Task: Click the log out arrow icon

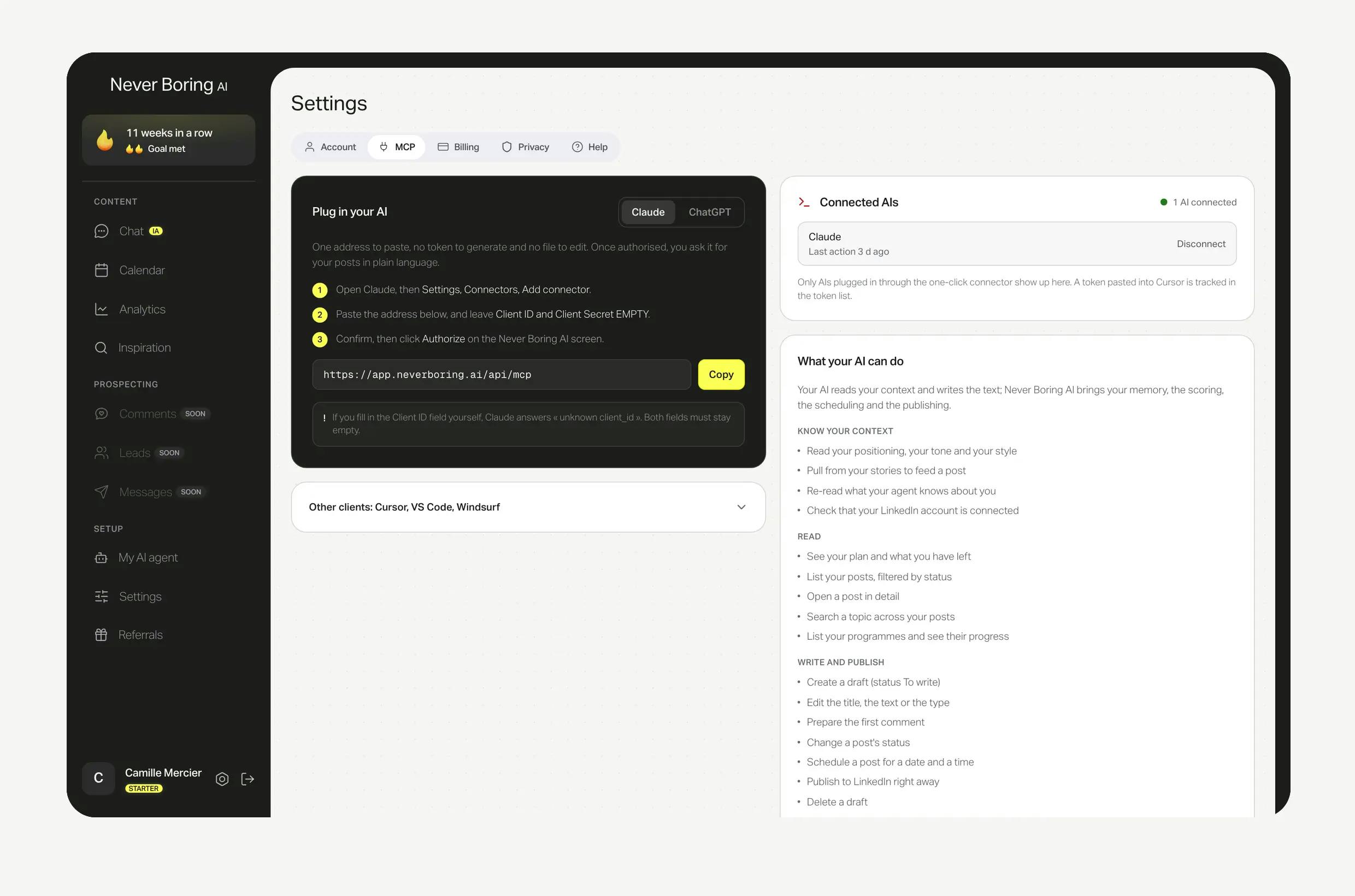Action: [248, 779]
